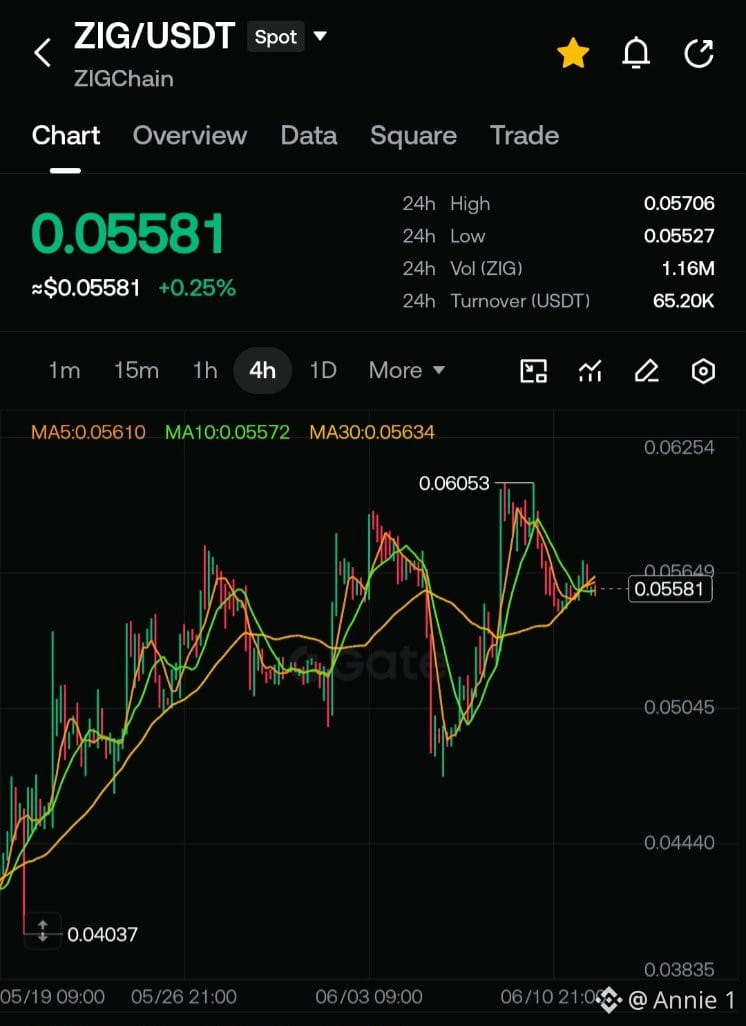The image size is (746, 1026).
Task: Go to the Trade tab
Action: [x=525, y=135]
